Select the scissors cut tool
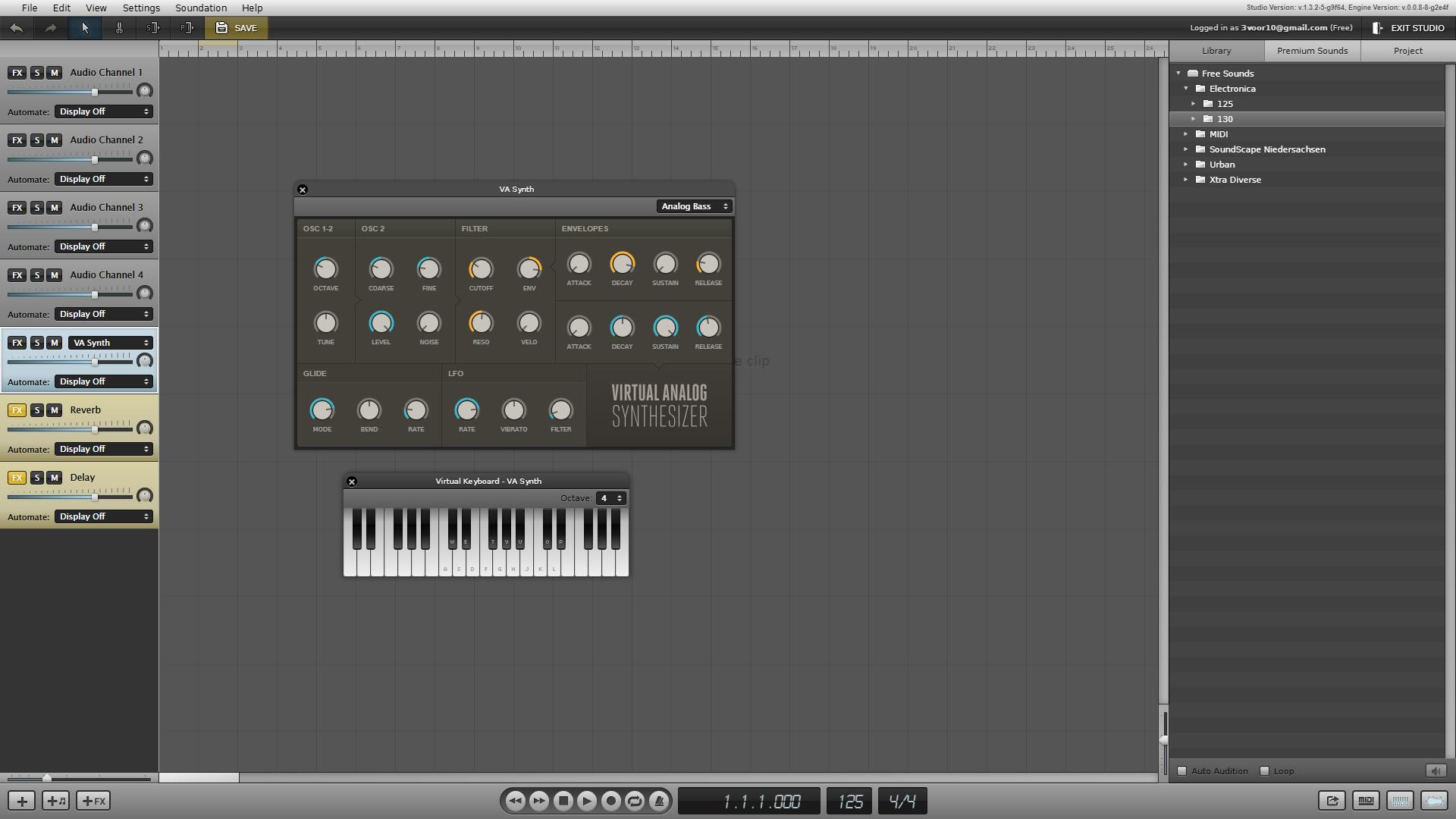This screenshot has width=1456, height=819. coord(119,28)
